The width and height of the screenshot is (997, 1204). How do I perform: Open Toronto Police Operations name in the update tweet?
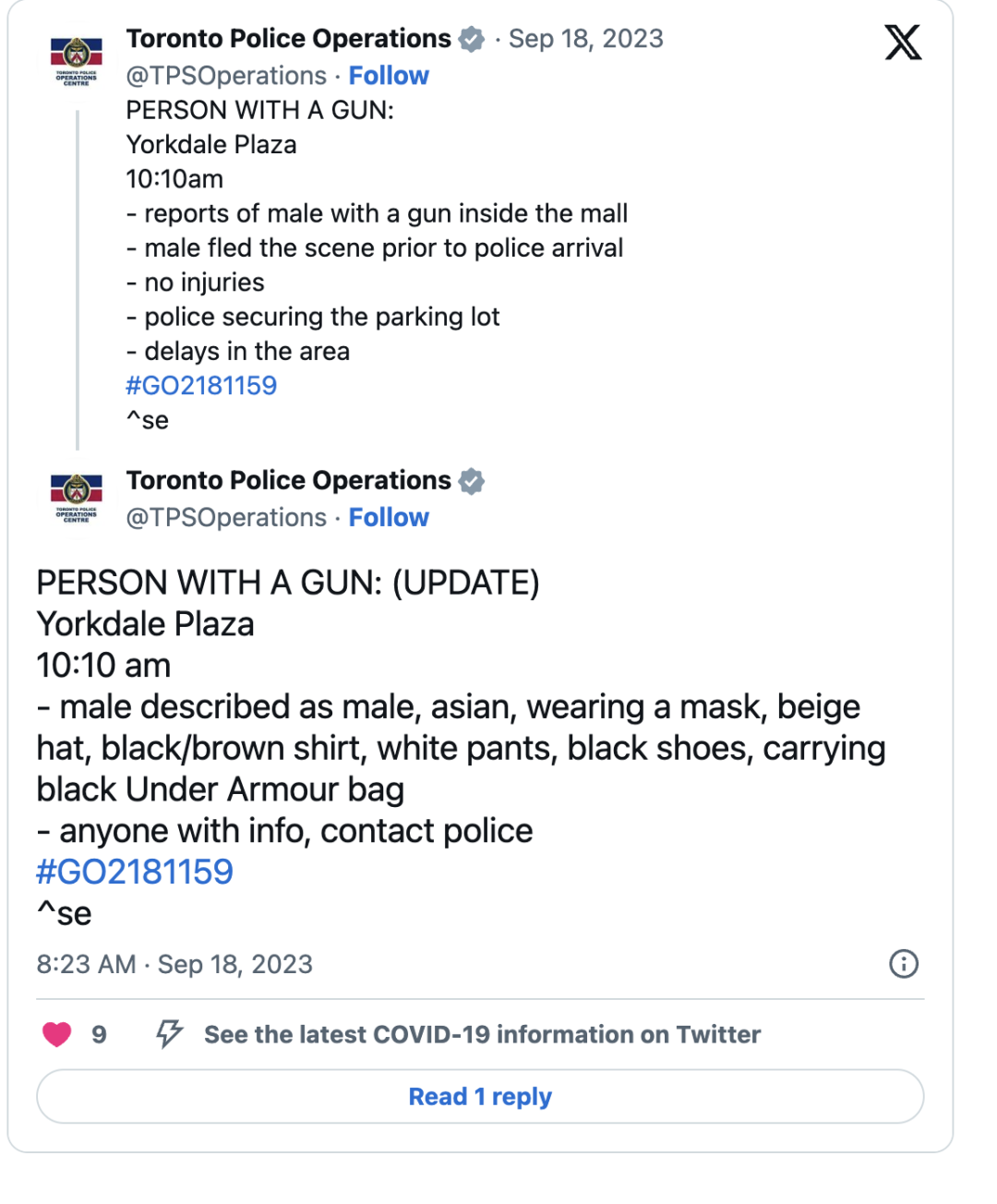click(x=289, y=481)
